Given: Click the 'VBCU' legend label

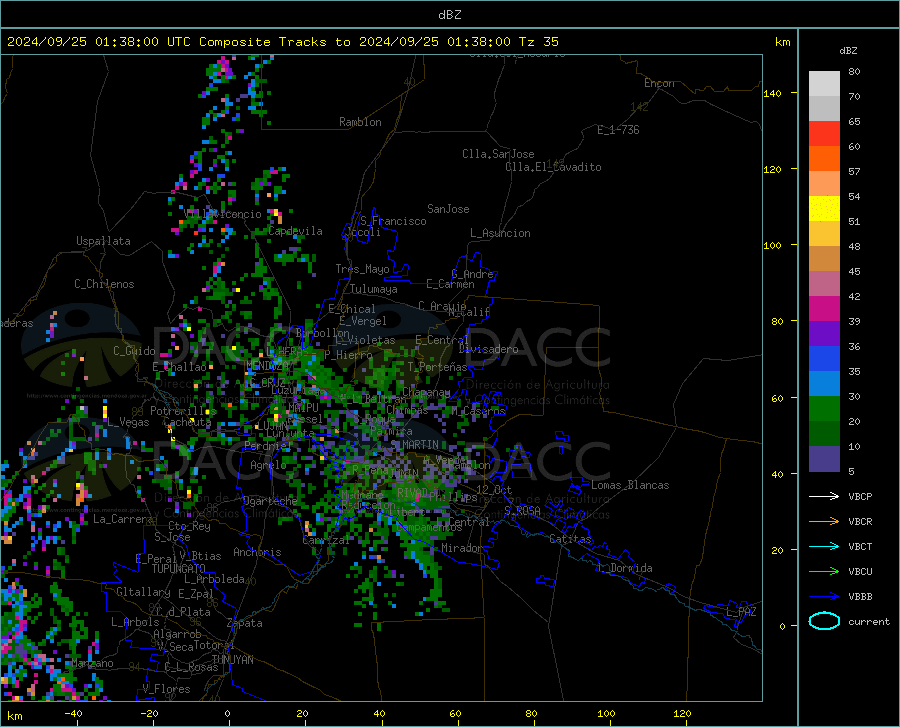Looking at the screenshot, I should click(860, 572).
